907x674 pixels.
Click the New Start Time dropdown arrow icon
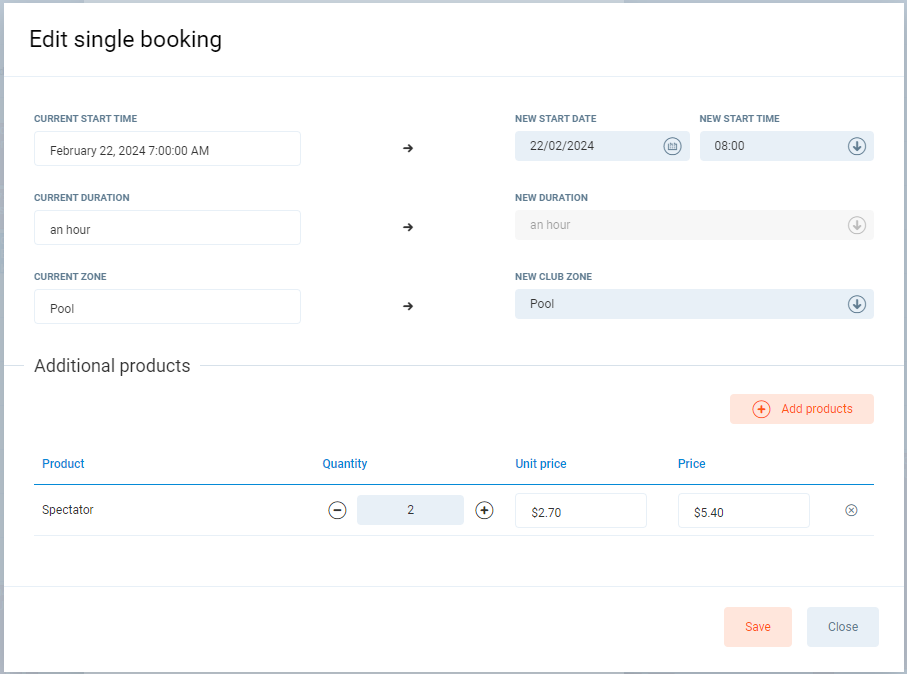click(x=856, y=146)
